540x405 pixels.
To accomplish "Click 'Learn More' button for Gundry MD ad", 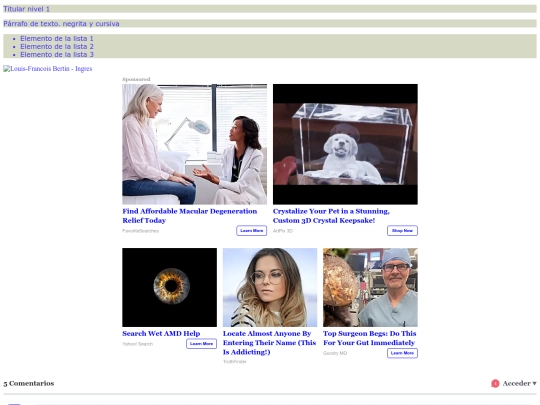I will [402, 353].
